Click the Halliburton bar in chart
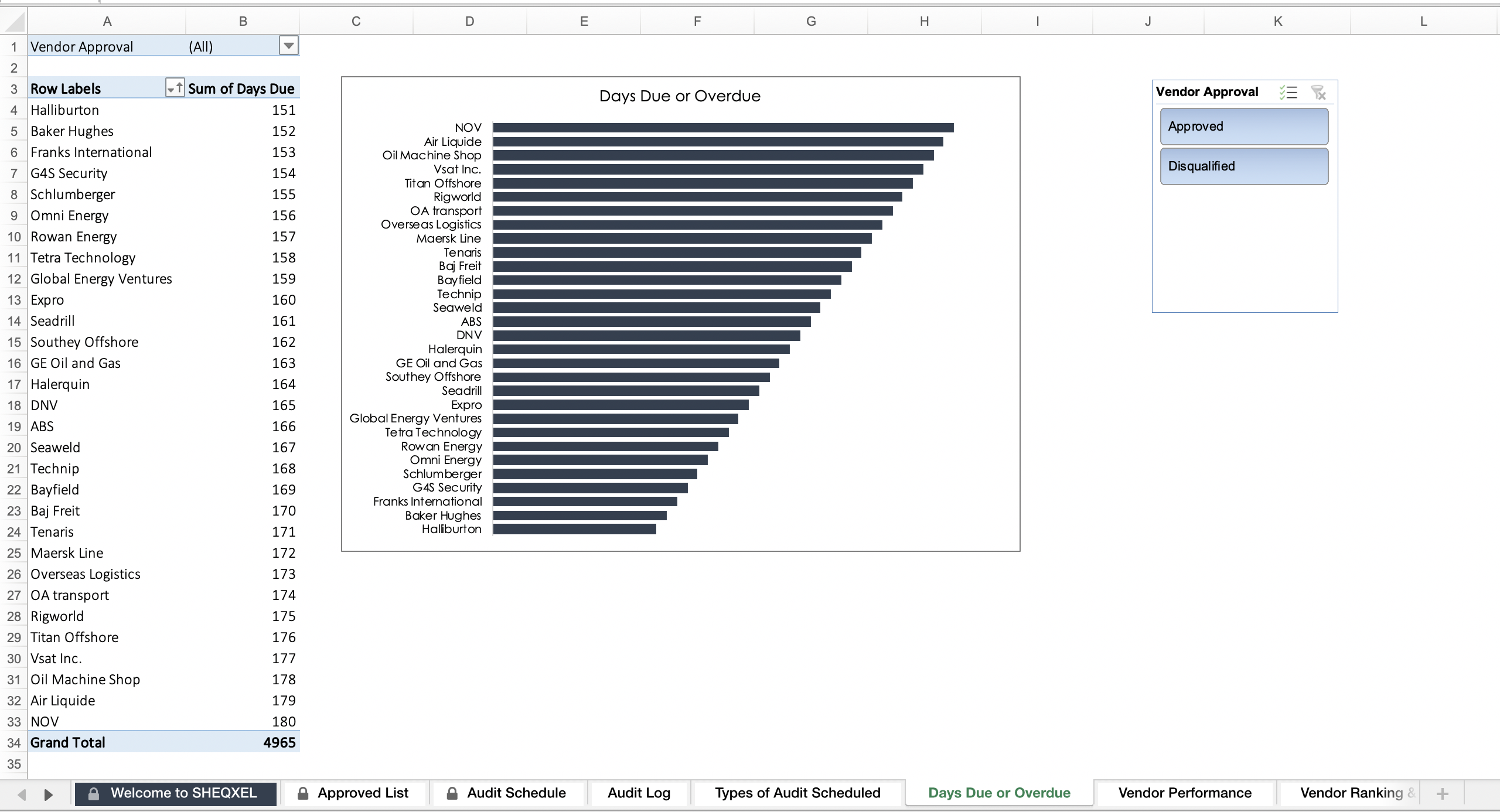The width and height of the screenshot is (1500, 812). [x=574, y=529]
